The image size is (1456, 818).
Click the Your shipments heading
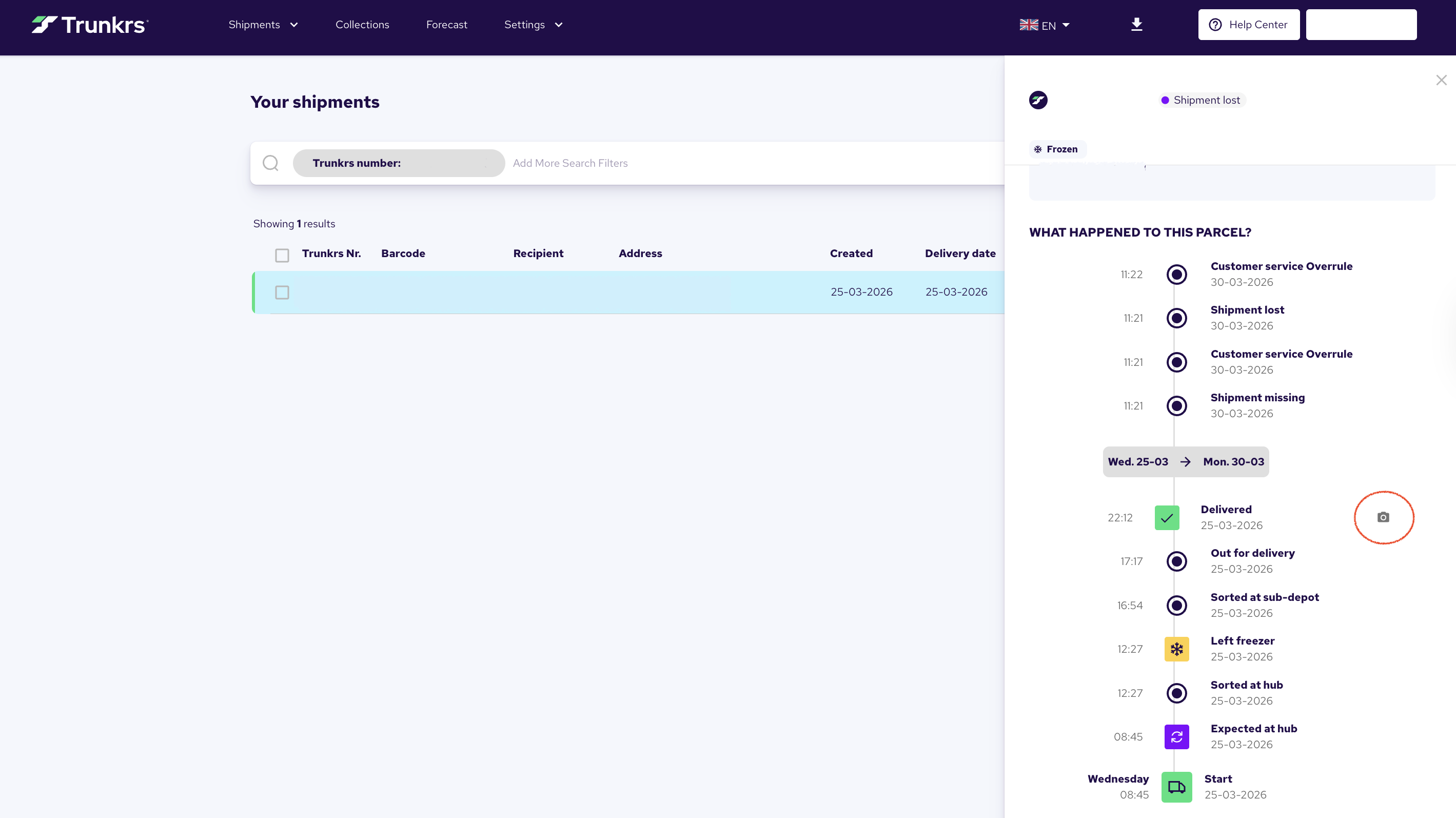[x=315, y=102]
